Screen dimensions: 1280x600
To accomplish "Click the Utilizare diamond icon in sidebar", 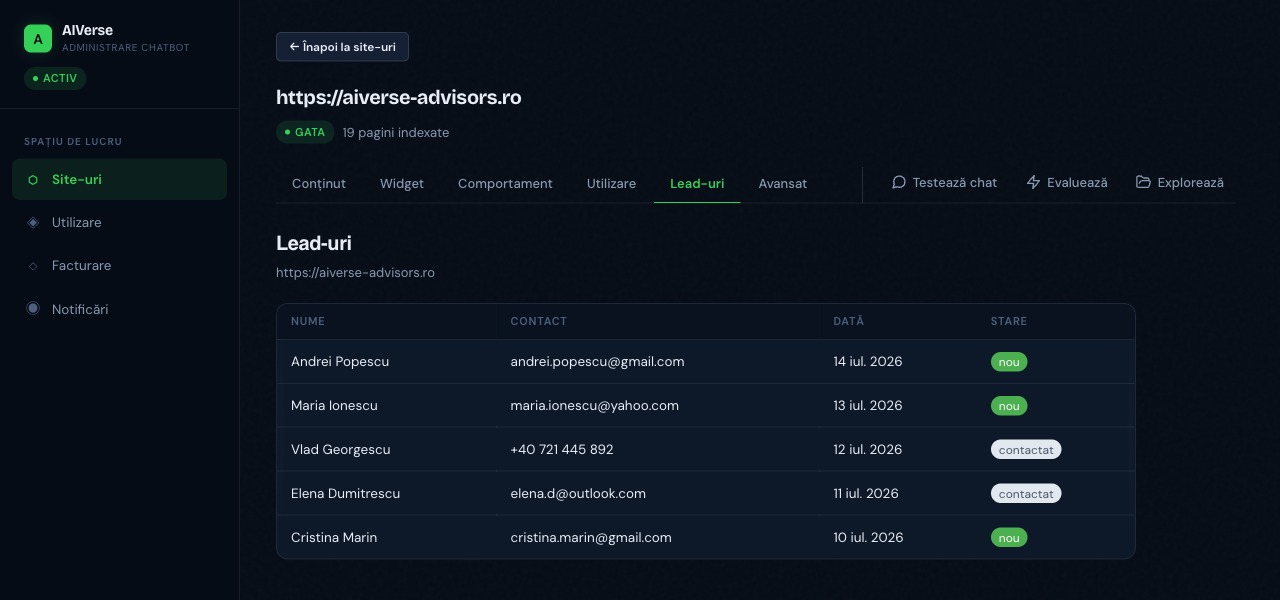I will pyautogui.click(x=33, y=222).
